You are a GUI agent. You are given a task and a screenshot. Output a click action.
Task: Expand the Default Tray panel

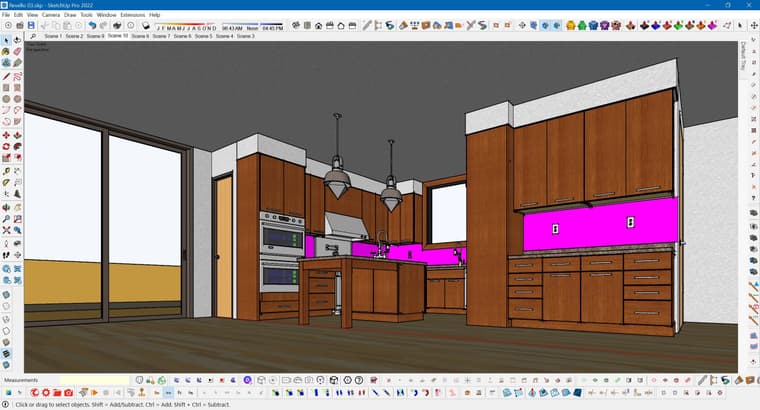click(743, 55)
